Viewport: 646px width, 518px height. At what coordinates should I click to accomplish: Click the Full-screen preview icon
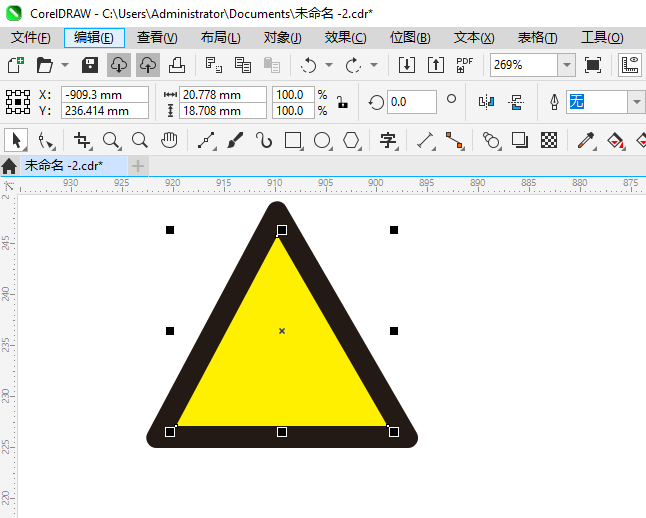tap(593, 65)
